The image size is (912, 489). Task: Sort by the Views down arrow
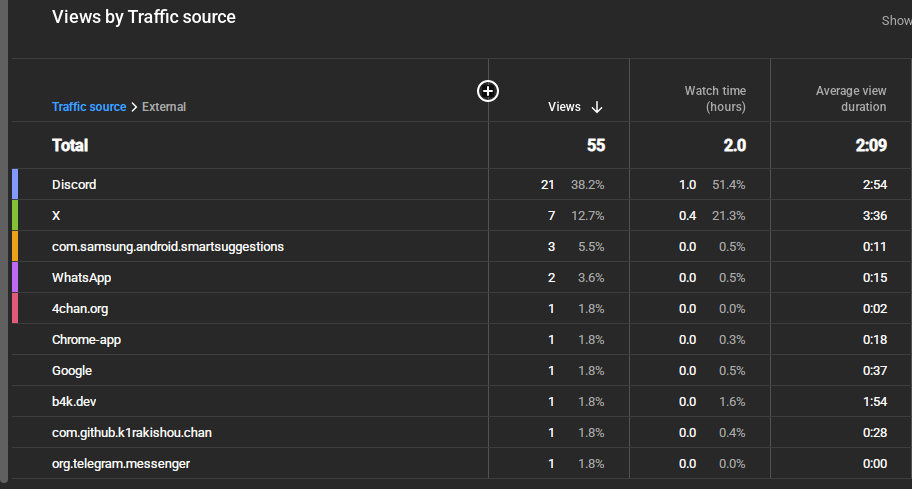597,107
